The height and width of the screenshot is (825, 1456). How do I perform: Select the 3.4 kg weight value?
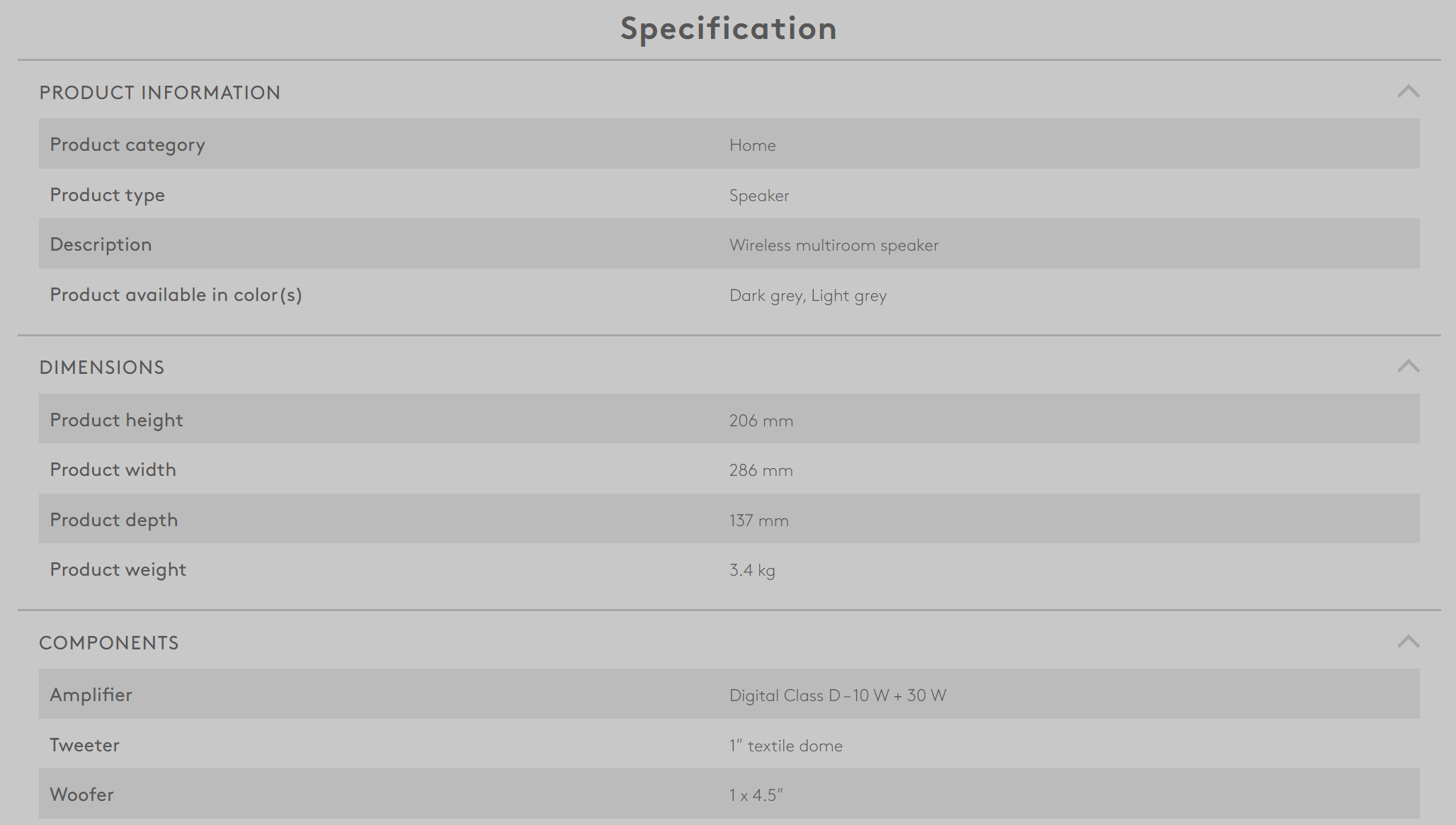point(752,570)
